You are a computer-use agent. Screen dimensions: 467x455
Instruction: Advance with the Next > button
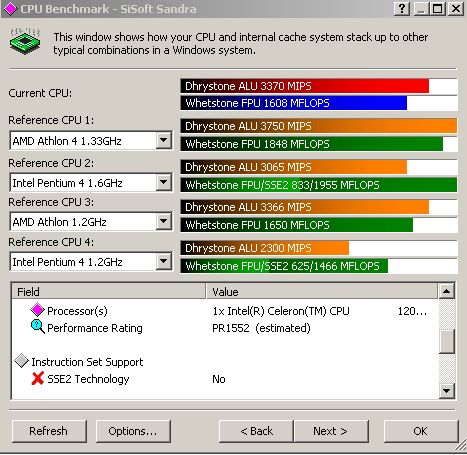click(331, 431)
